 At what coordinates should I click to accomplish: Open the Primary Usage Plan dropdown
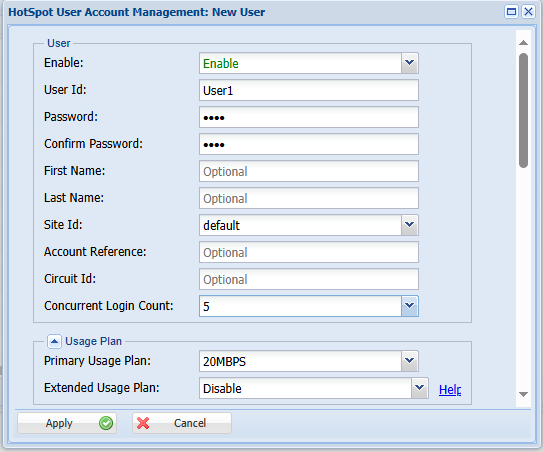click(409, 361)
